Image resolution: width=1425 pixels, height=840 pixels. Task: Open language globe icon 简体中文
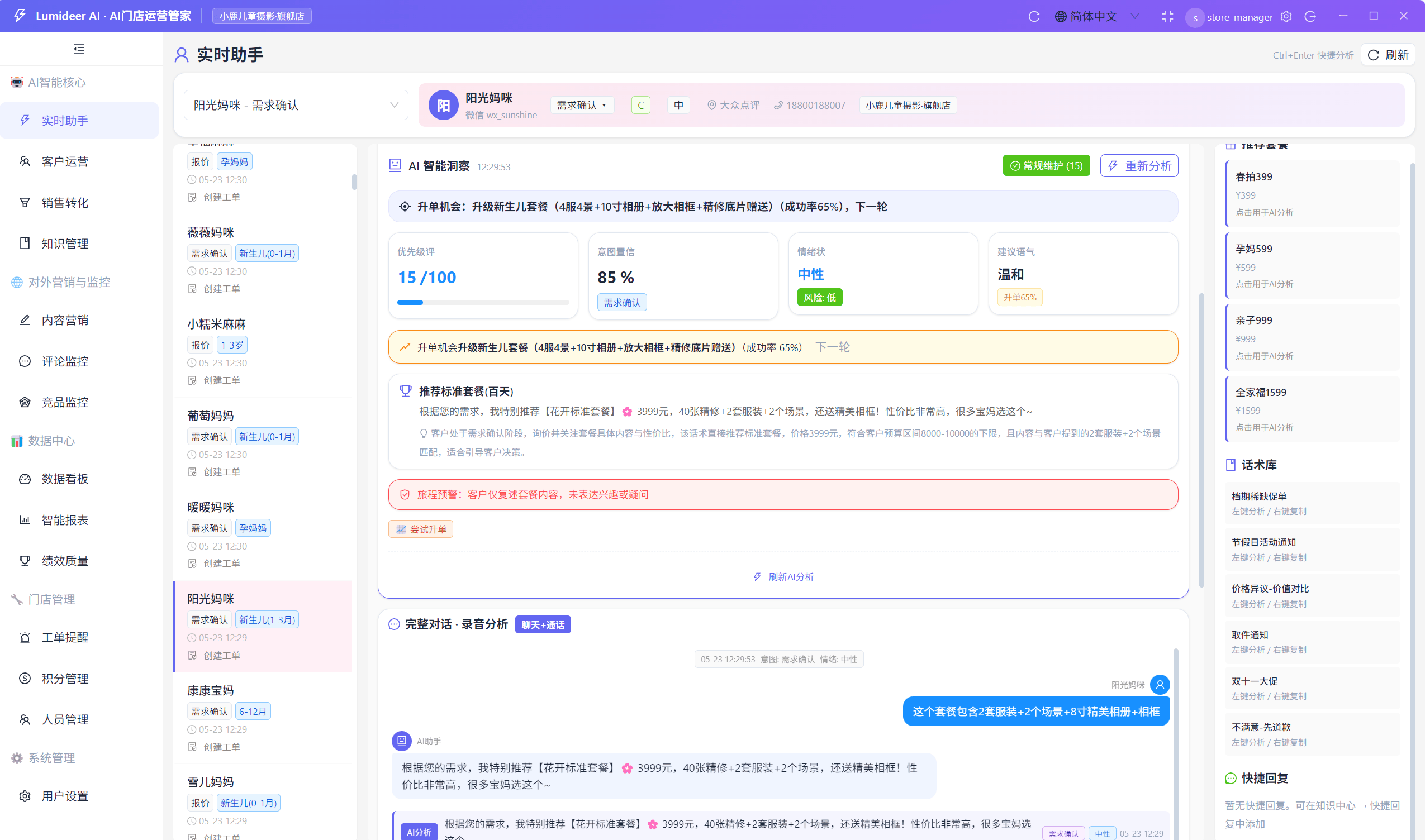point(1060,16)
